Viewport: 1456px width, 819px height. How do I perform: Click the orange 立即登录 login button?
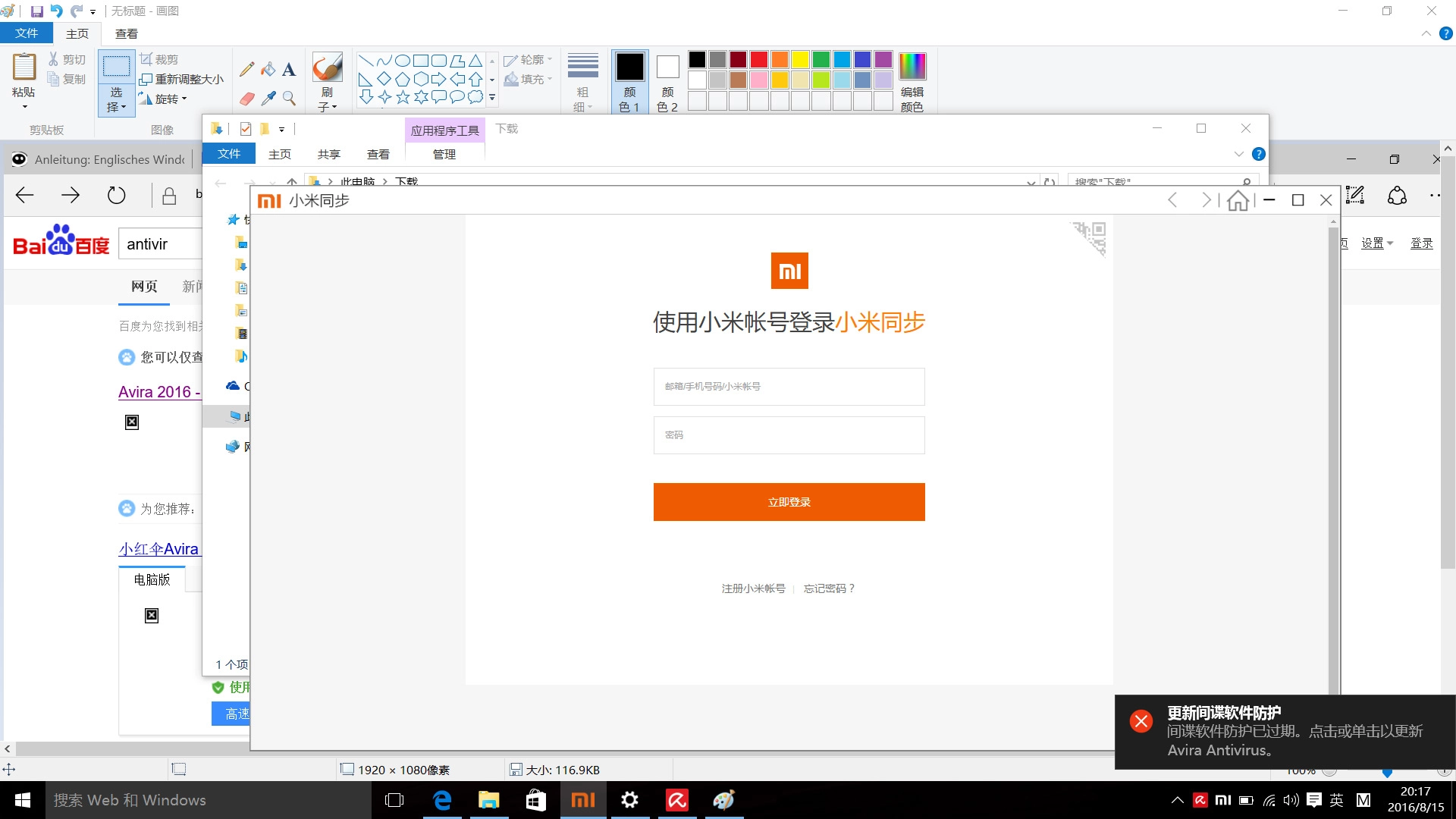click(789, 502)
